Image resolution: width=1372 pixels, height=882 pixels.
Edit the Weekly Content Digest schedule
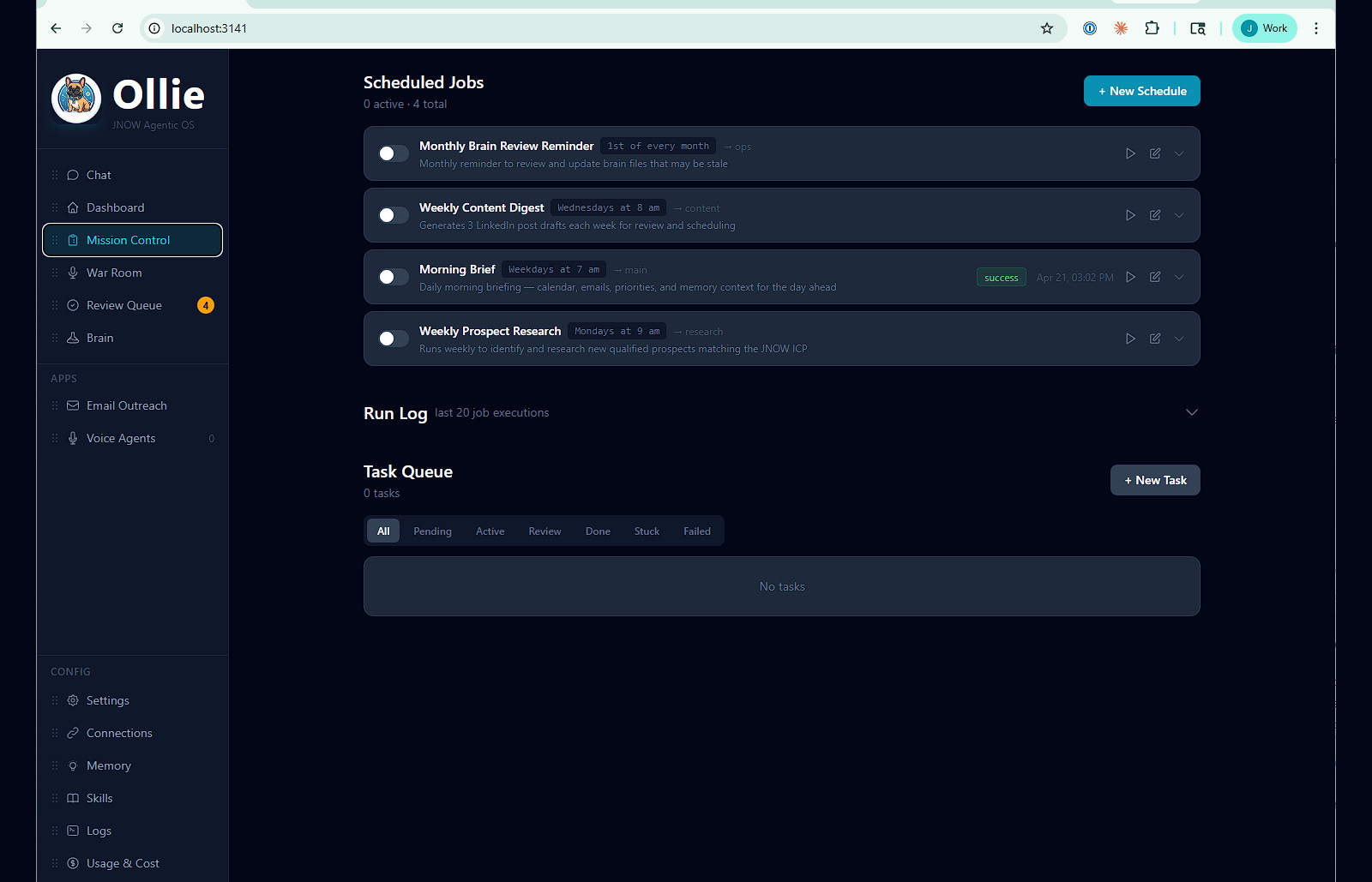(x=1155, y=215)
